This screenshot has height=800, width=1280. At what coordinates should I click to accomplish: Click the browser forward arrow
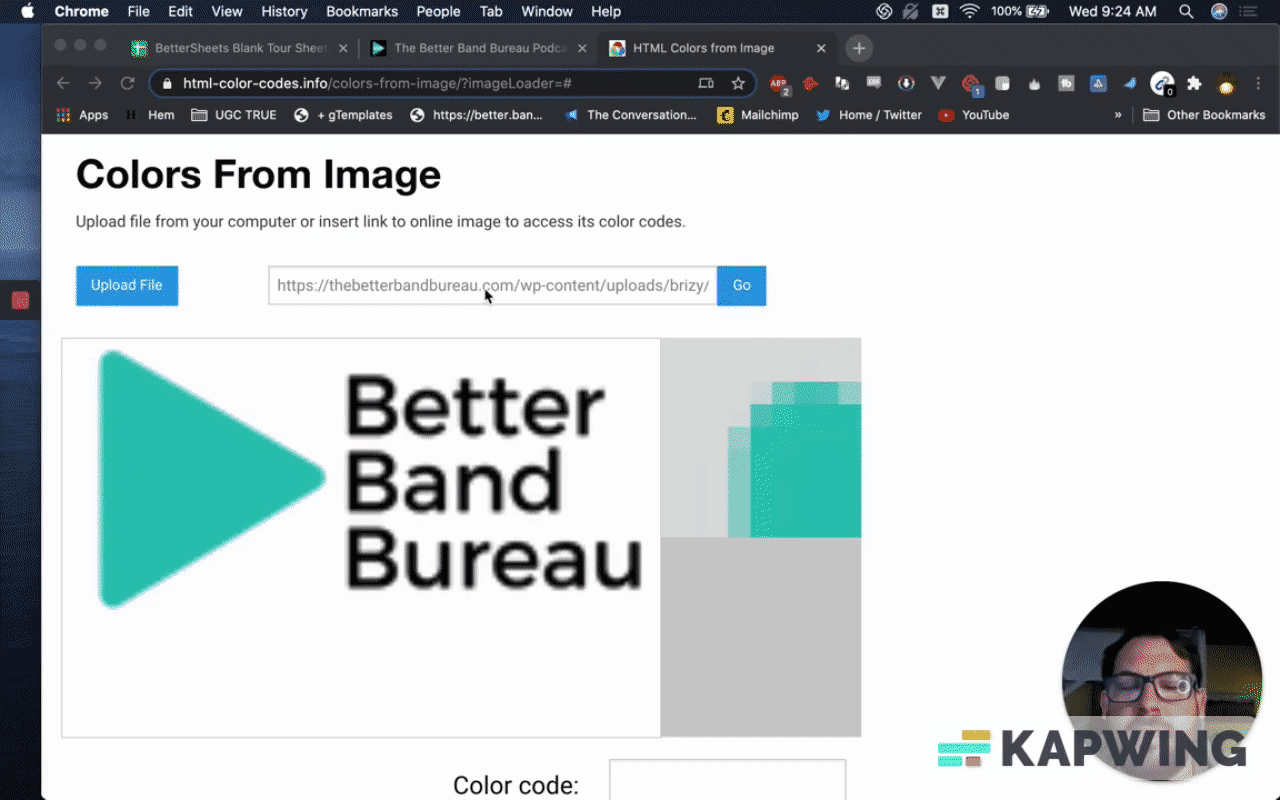(x=95, y=84)
